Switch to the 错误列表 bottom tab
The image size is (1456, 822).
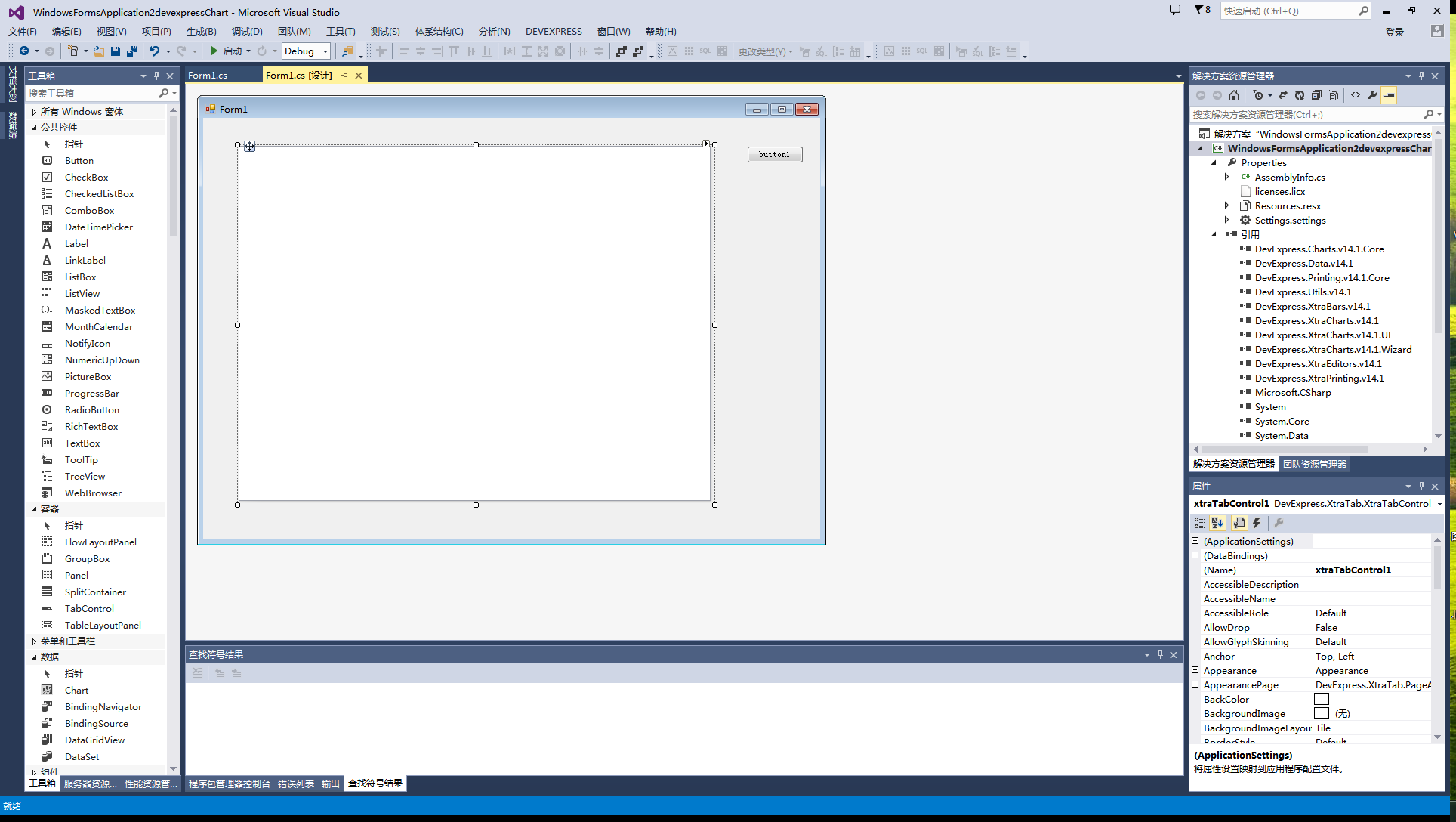click(x=296, y=784)
